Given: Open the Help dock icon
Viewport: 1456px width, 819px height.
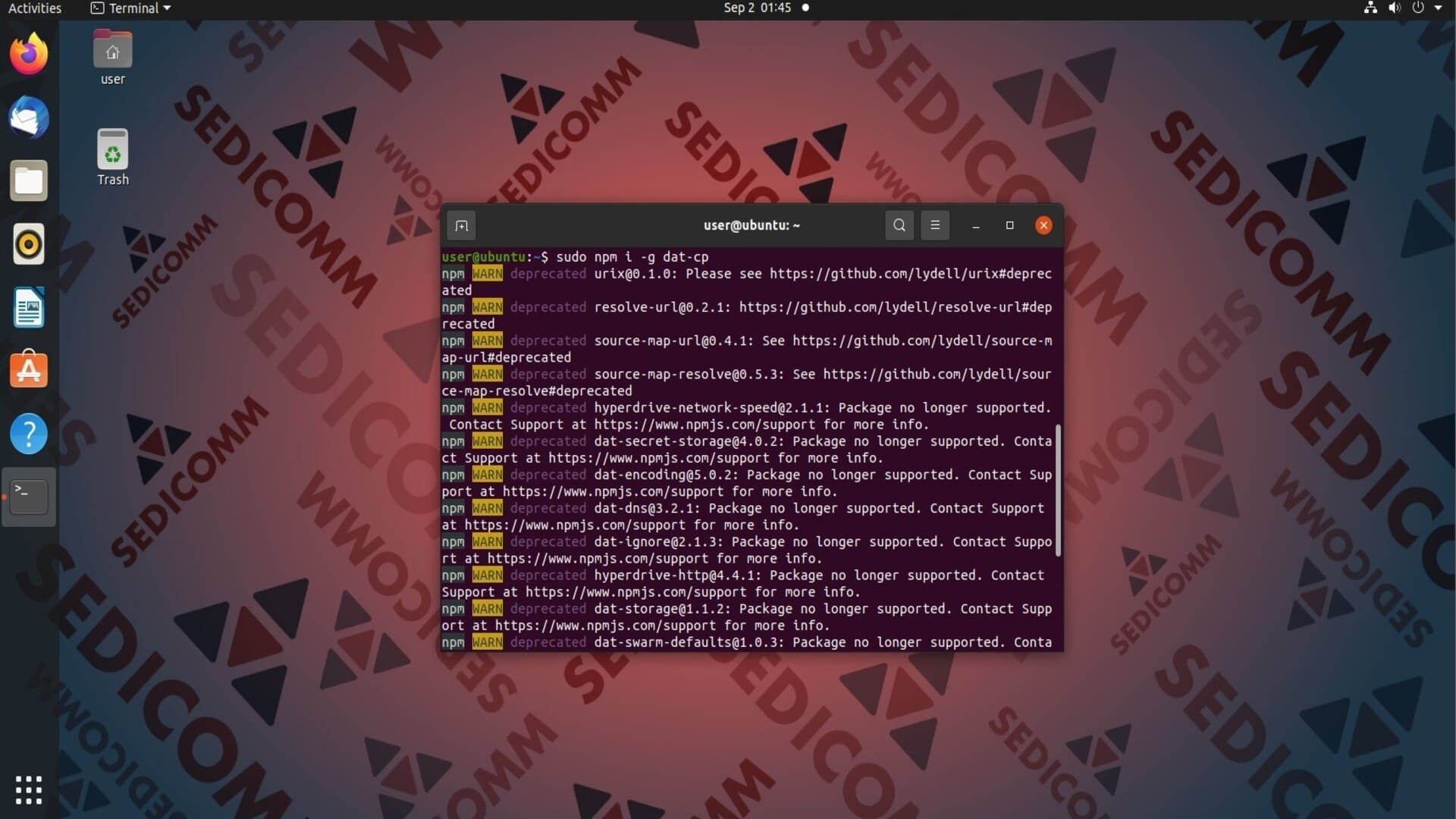Looking at the screenshot, I should tap(29, 434).
